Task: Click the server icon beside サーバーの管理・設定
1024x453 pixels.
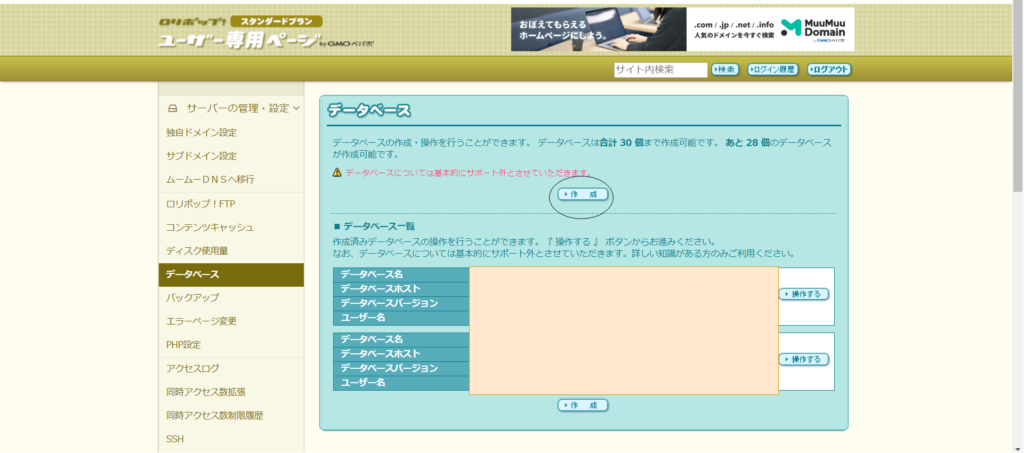Action: pyautogui.click(x=172, y=108)
